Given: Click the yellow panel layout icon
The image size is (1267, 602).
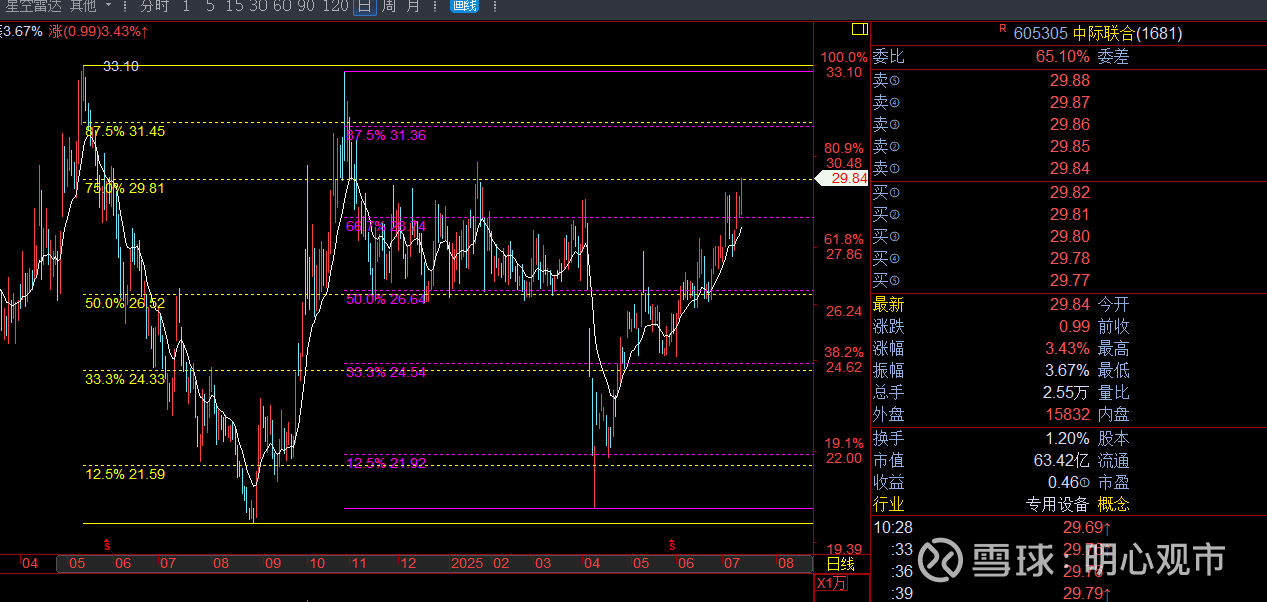Looking at the screenshot, I should (859, 30).
